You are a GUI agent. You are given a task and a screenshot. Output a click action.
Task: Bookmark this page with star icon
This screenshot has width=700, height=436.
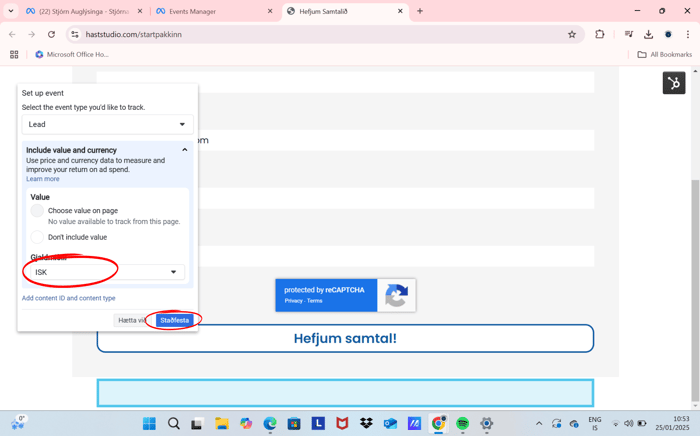[571, 34]
